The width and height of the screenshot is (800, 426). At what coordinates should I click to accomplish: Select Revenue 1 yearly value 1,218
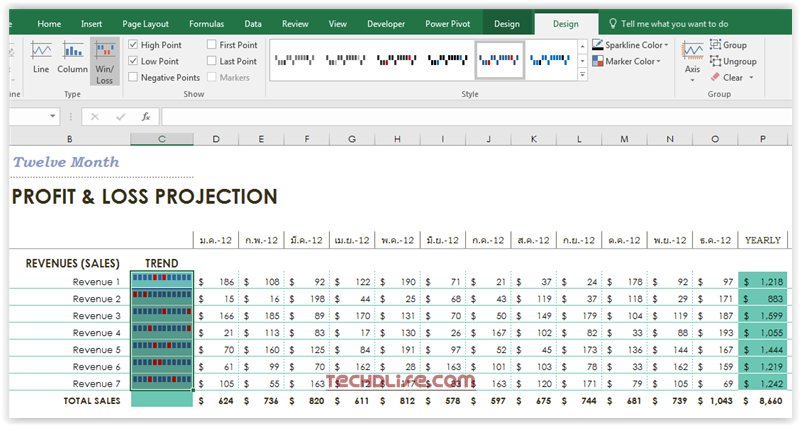(x=763, y=282)
